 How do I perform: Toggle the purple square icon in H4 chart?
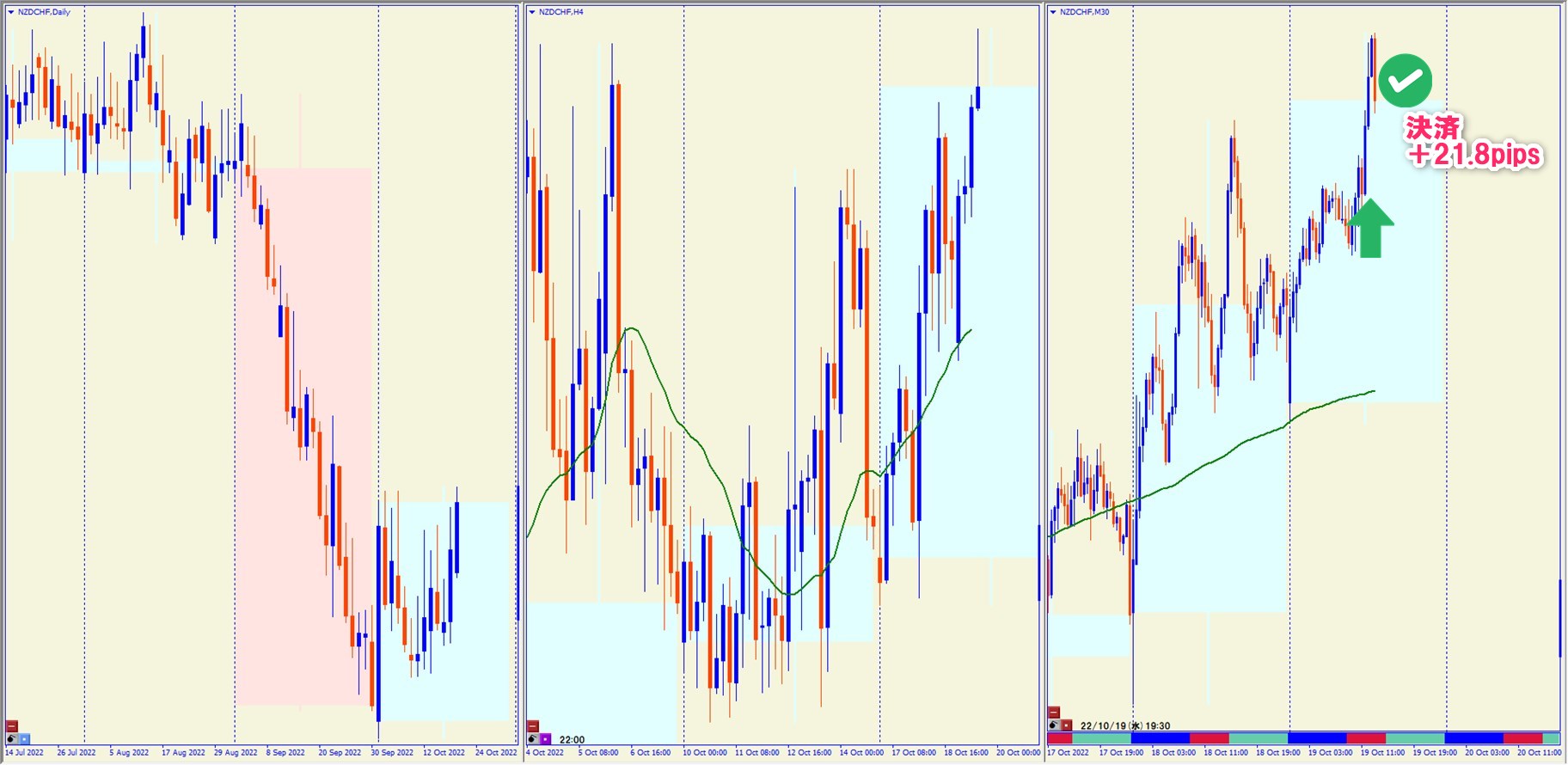tap(546, 739)
